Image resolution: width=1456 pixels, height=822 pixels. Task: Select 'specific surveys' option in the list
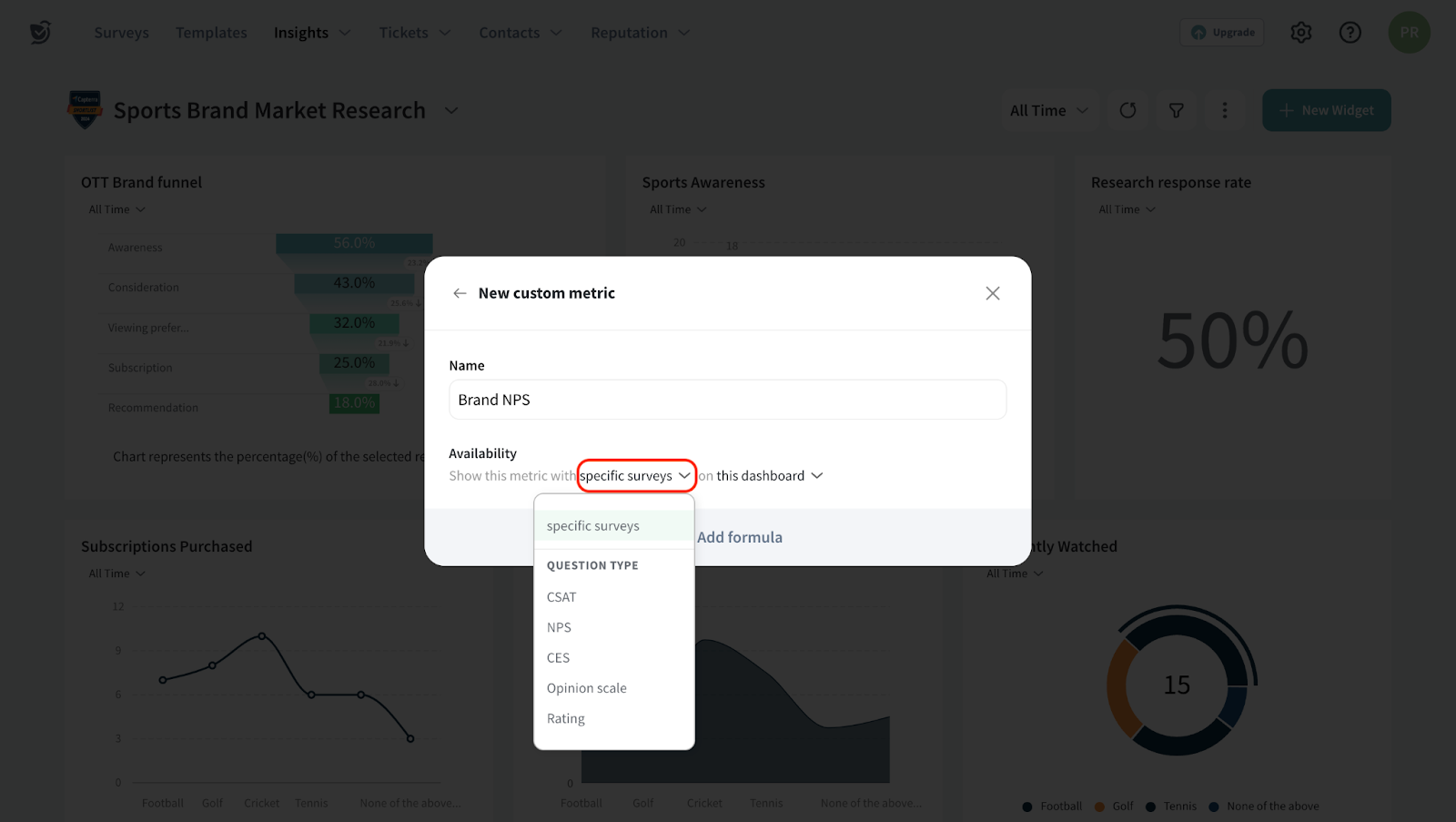click(614, 526)
